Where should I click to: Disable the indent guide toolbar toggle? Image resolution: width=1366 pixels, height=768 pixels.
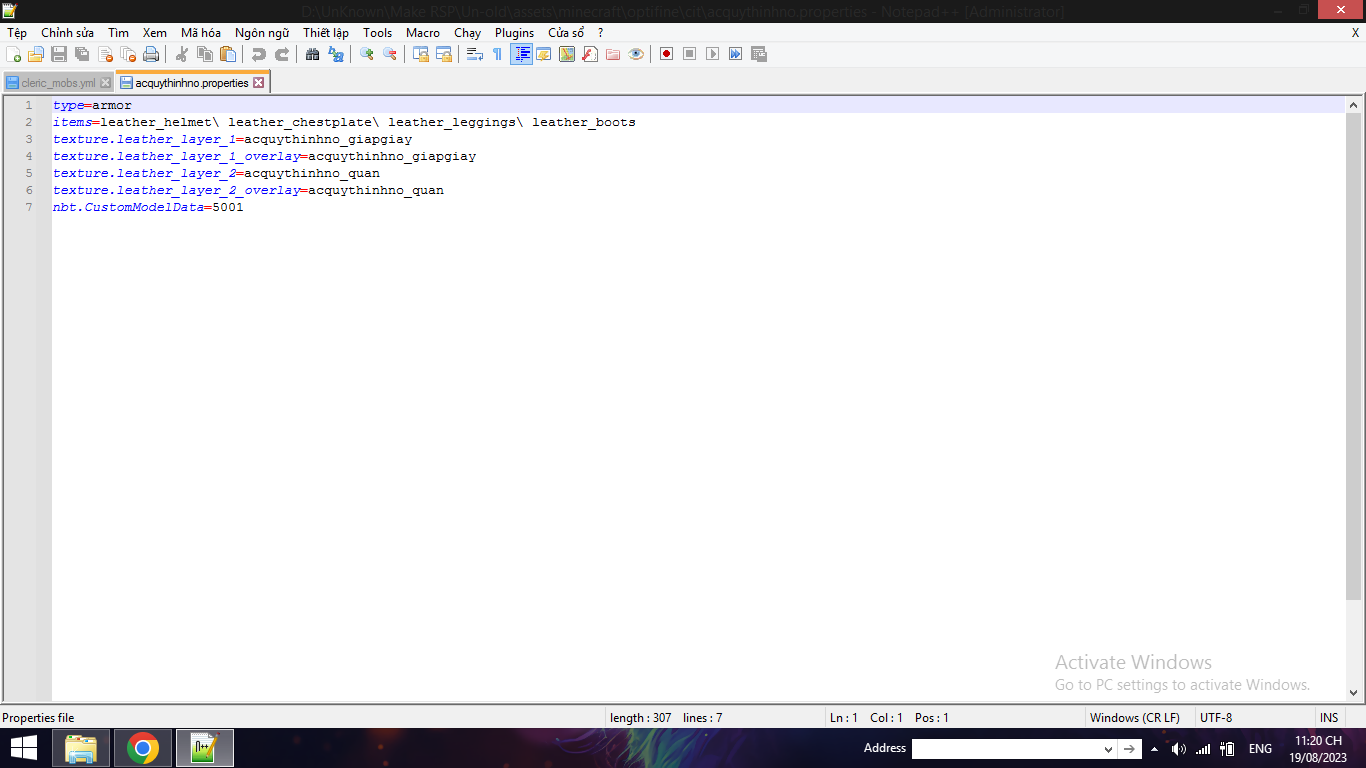[x=521, y=54]
